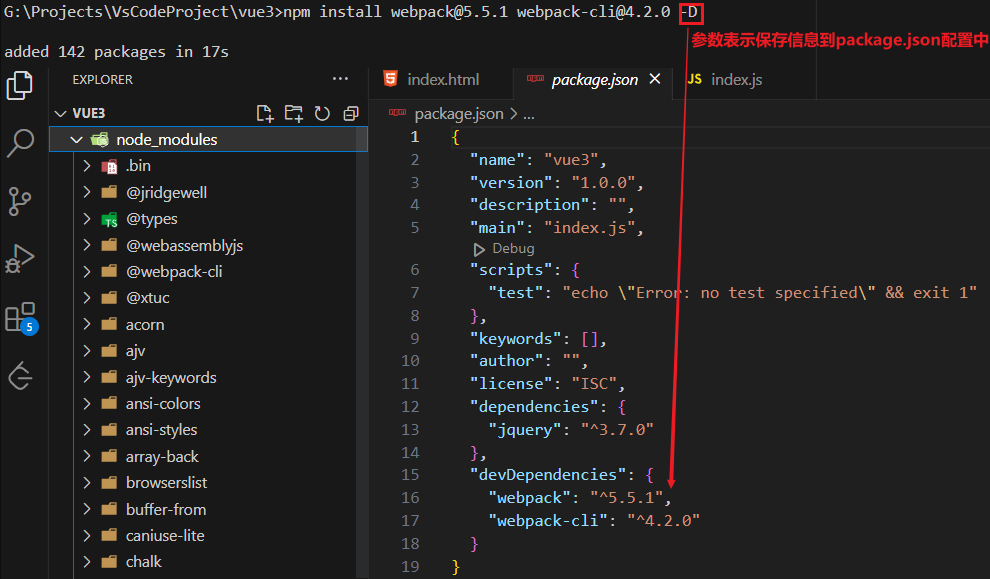990x579 pixels.
Task: Expand the @jridgewell folder chevron
Action: coord(87,193)
